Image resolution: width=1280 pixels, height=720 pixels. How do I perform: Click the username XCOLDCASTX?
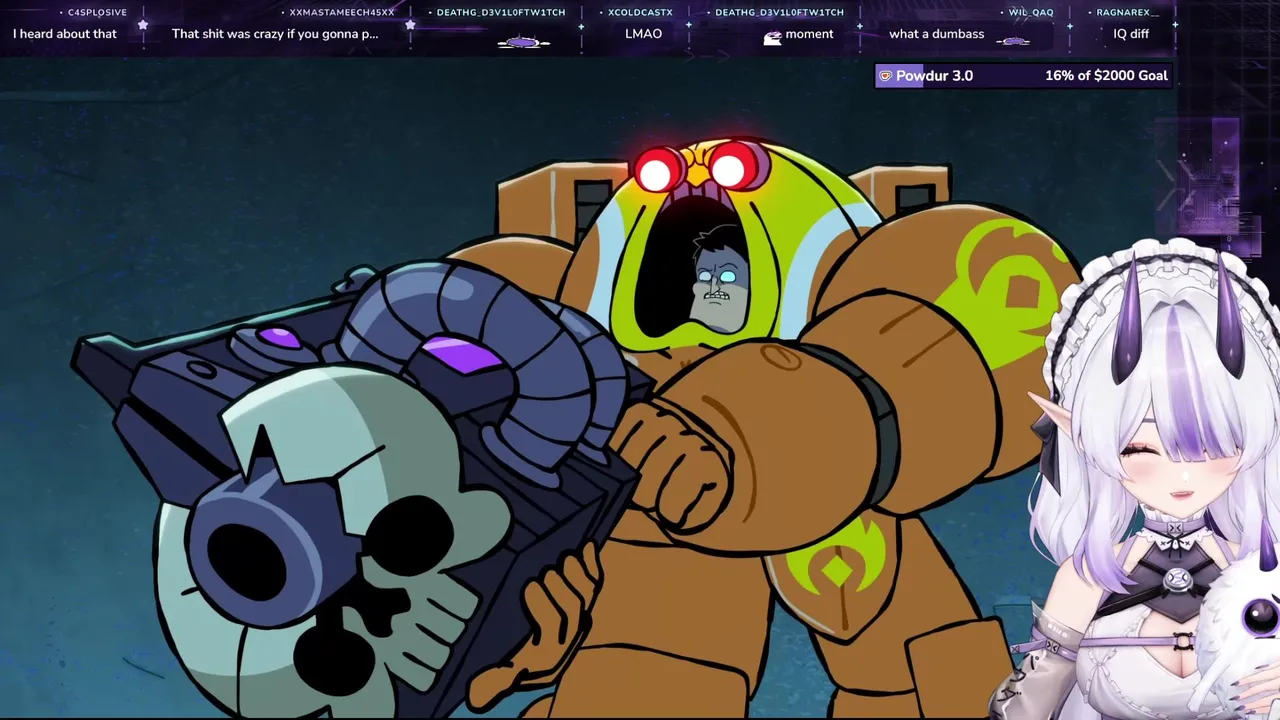[641, 13]
